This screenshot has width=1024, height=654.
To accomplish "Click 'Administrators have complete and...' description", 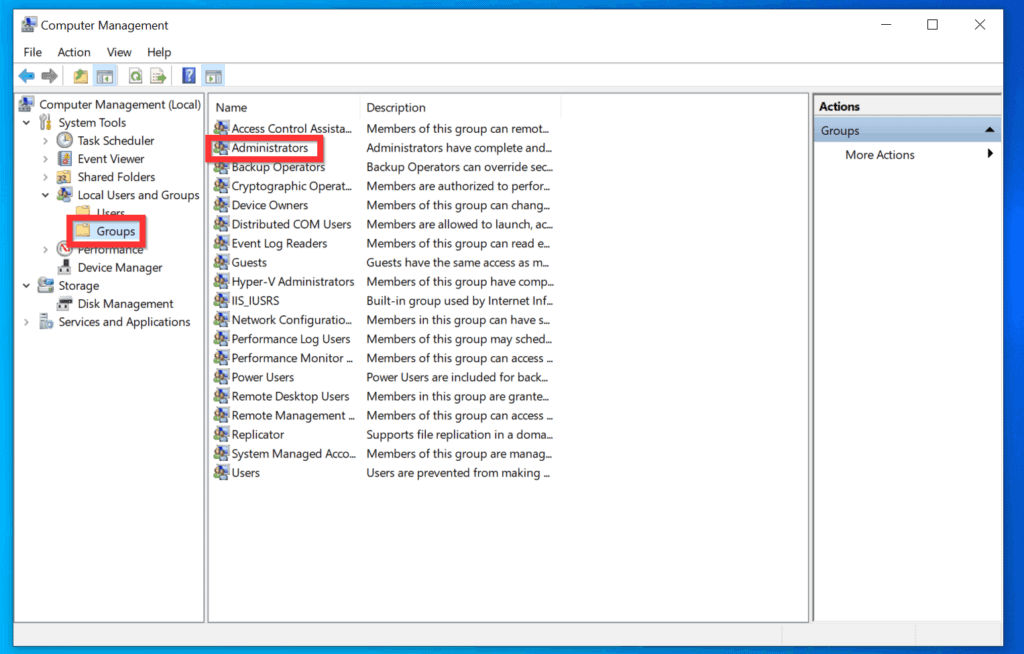I will point(458,148).
